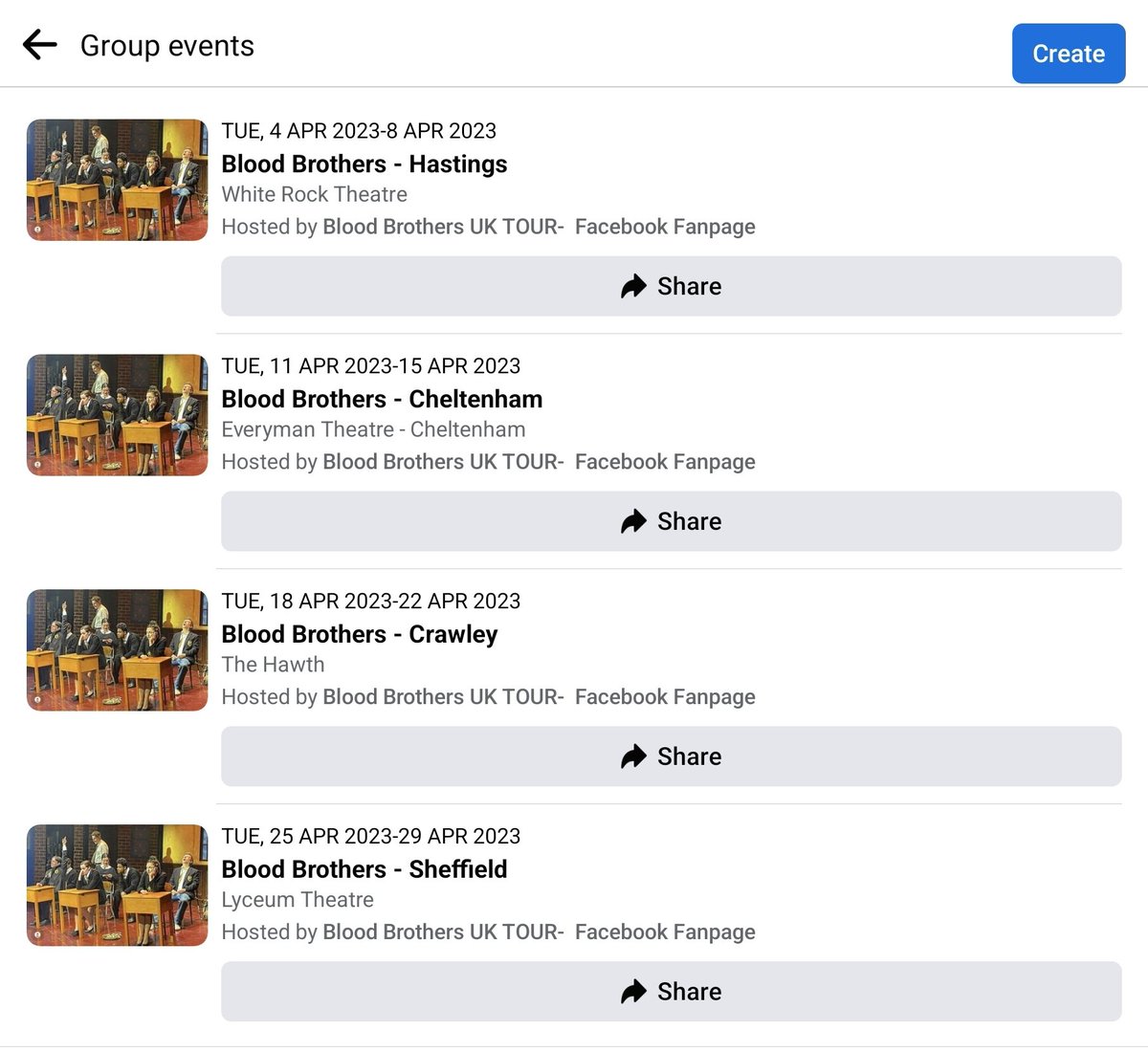The image size is (1148, 1052).
Task: Open the host Fanpage link under Hastings
Action: click(x=539, y=227)
